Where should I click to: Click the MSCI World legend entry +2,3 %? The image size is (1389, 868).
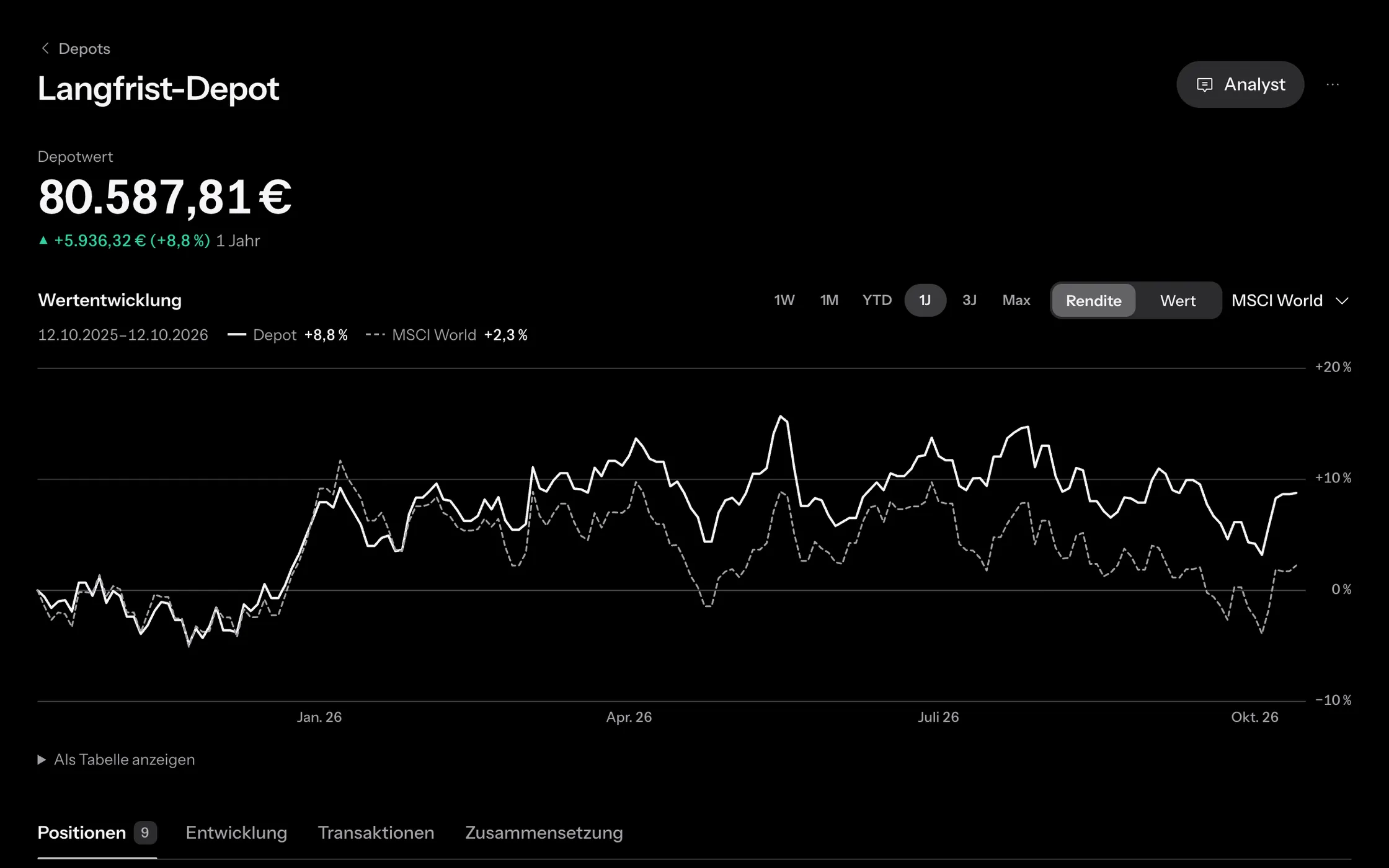click(446, 335)
